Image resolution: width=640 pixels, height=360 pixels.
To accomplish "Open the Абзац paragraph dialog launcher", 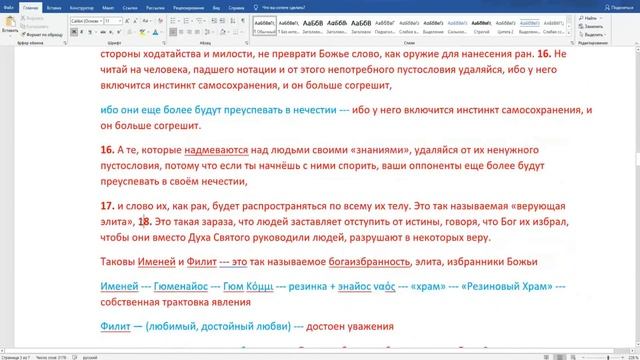I will [247, 43].
